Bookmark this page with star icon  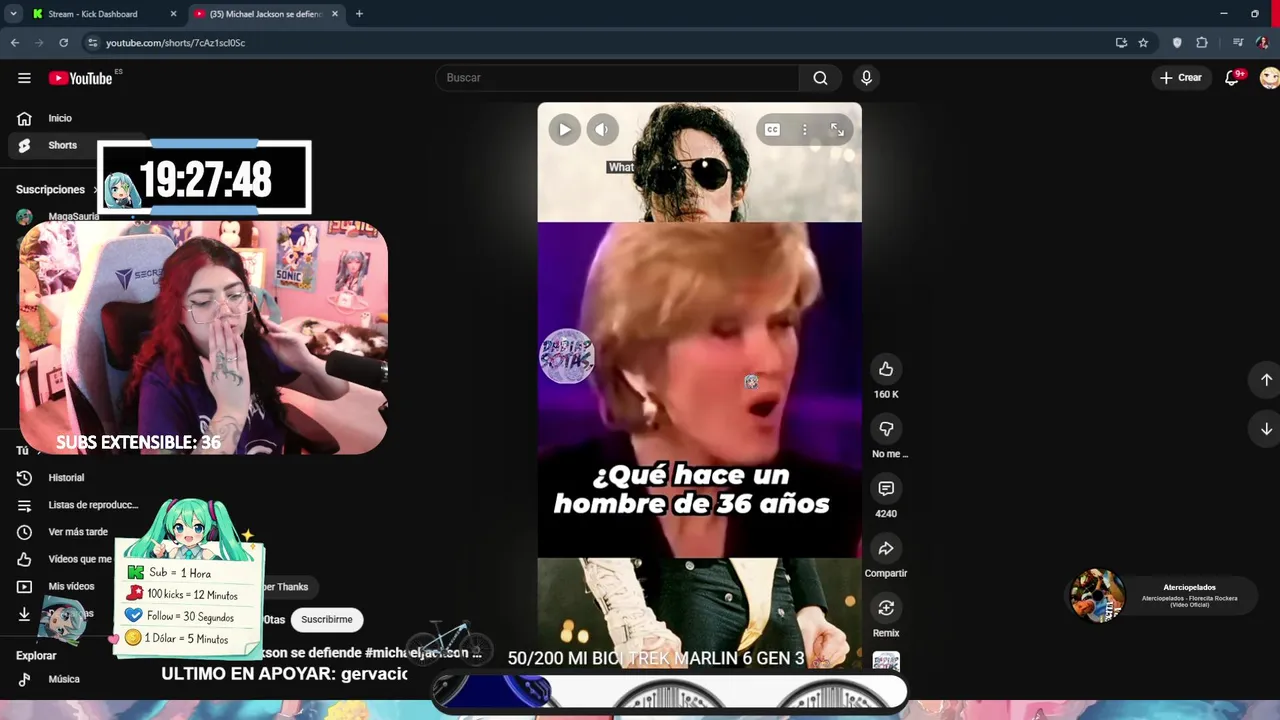click(1143, 43)
